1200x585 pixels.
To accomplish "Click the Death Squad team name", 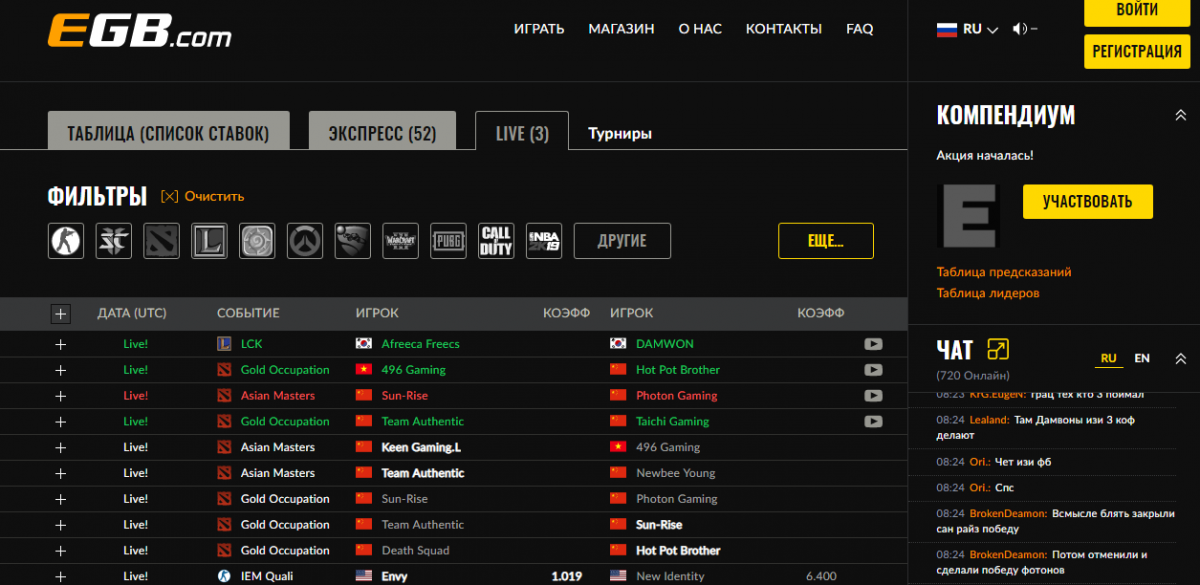I will pos(416,551).
